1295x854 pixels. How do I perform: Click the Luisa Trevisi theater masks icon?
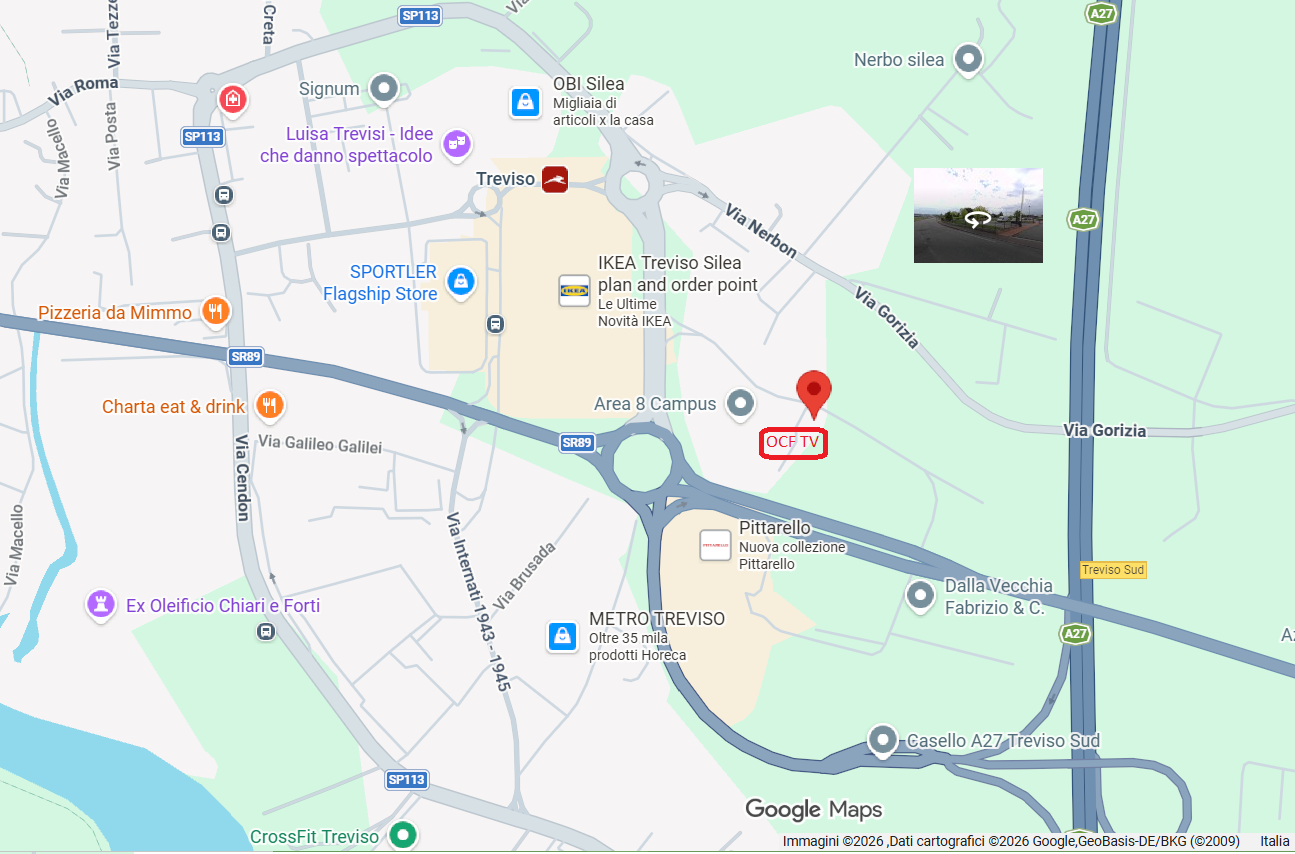[456, 144]
